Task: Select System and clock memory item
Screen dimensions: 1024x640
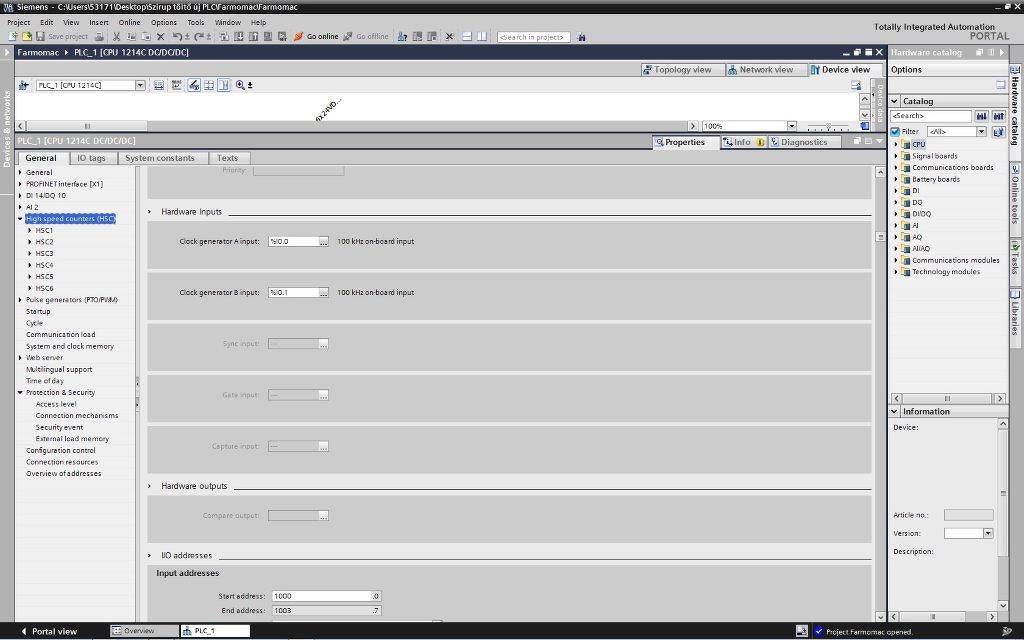Action: (69, 346)
